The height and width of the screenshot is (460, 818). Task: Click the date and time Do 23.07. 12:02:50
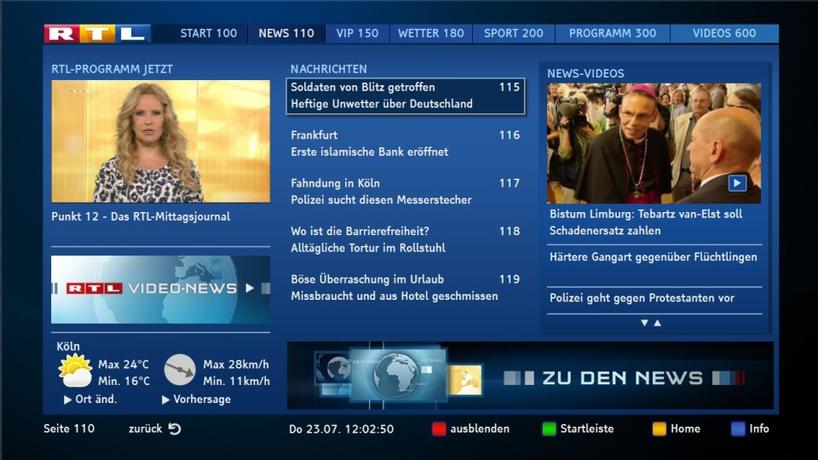(341, 429)
